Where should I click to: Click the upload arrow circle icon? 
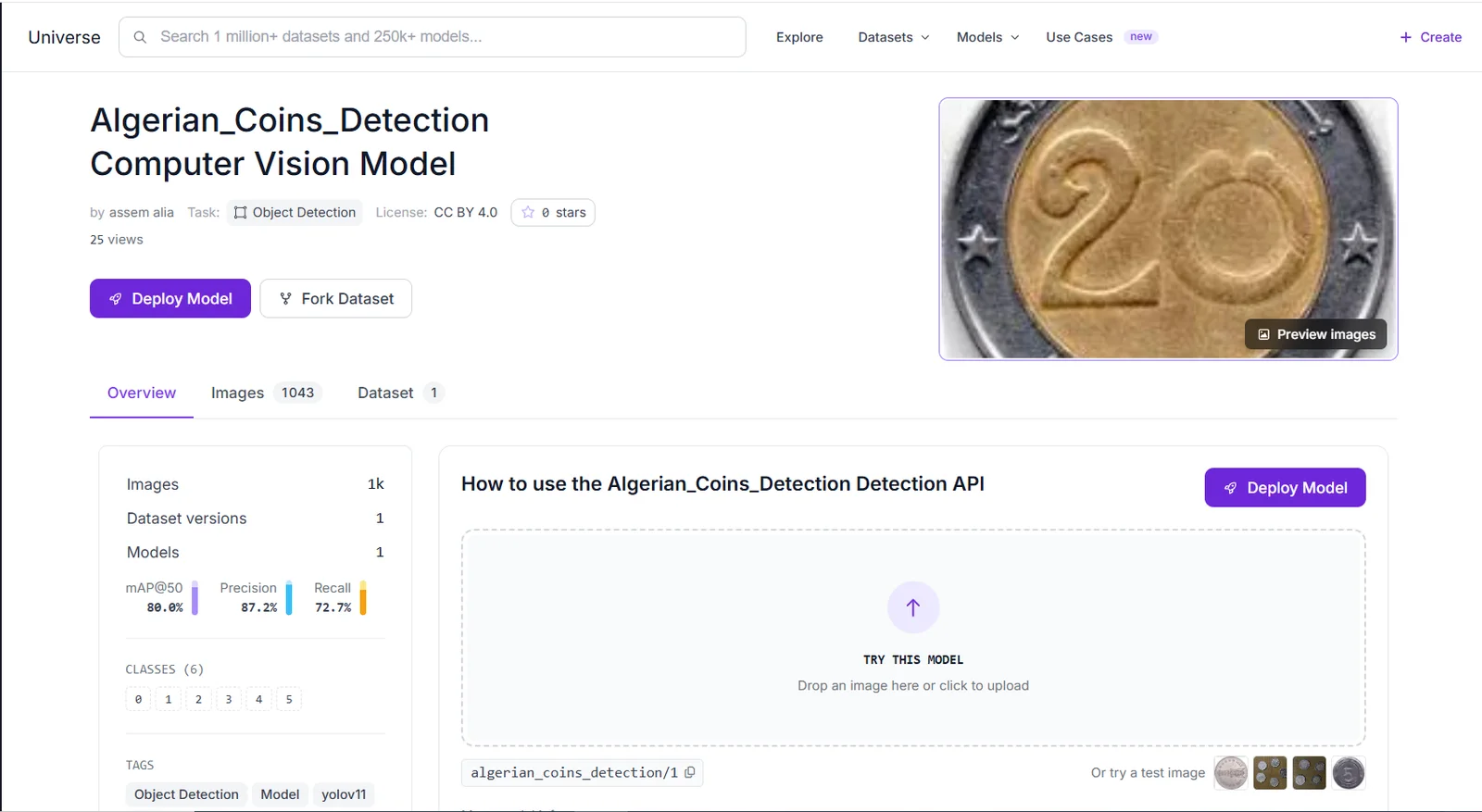[x=913, y=607]
